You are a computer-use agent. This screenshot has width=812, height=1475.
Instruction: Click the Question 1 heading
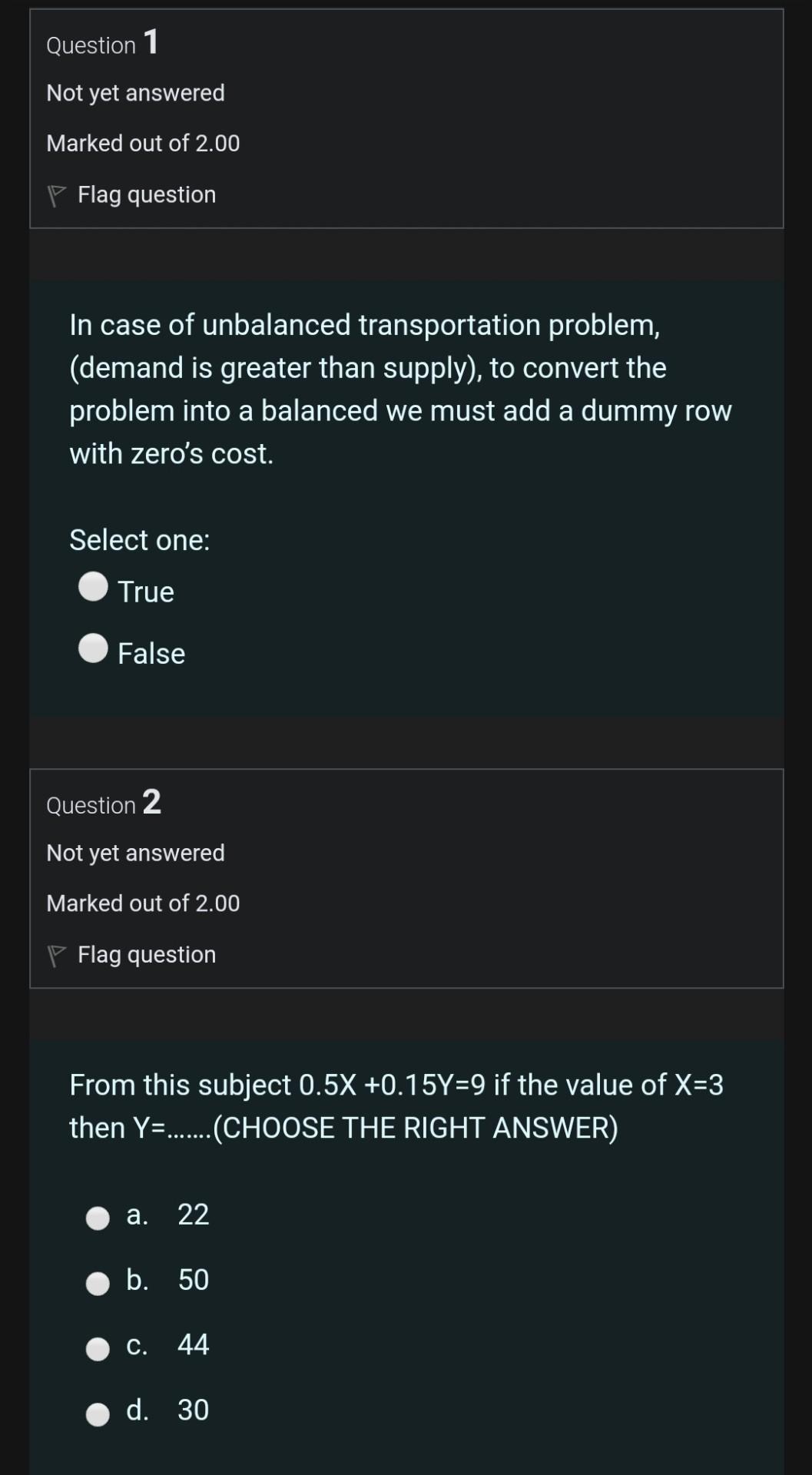[101, 44]
